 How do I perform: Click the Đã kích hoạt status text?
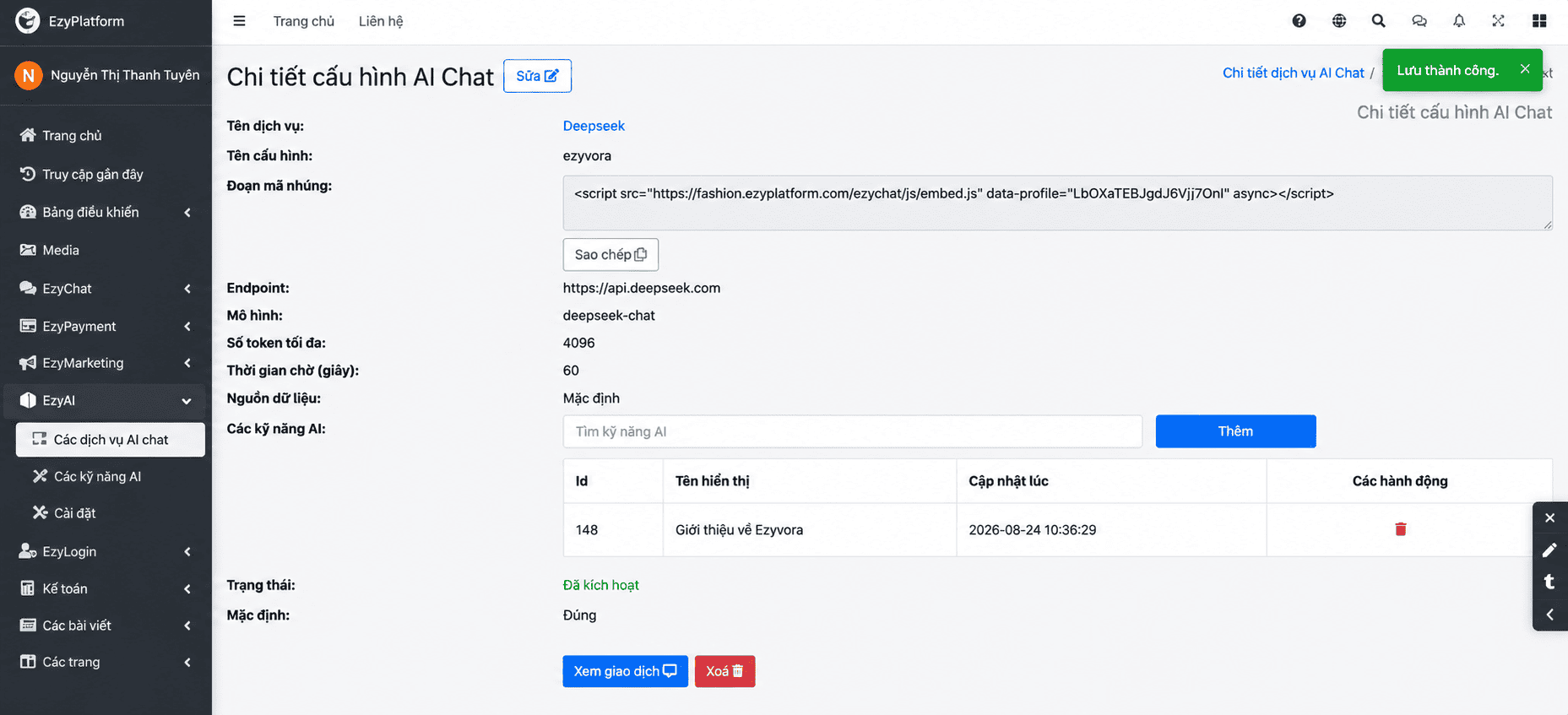pos(601,585)
